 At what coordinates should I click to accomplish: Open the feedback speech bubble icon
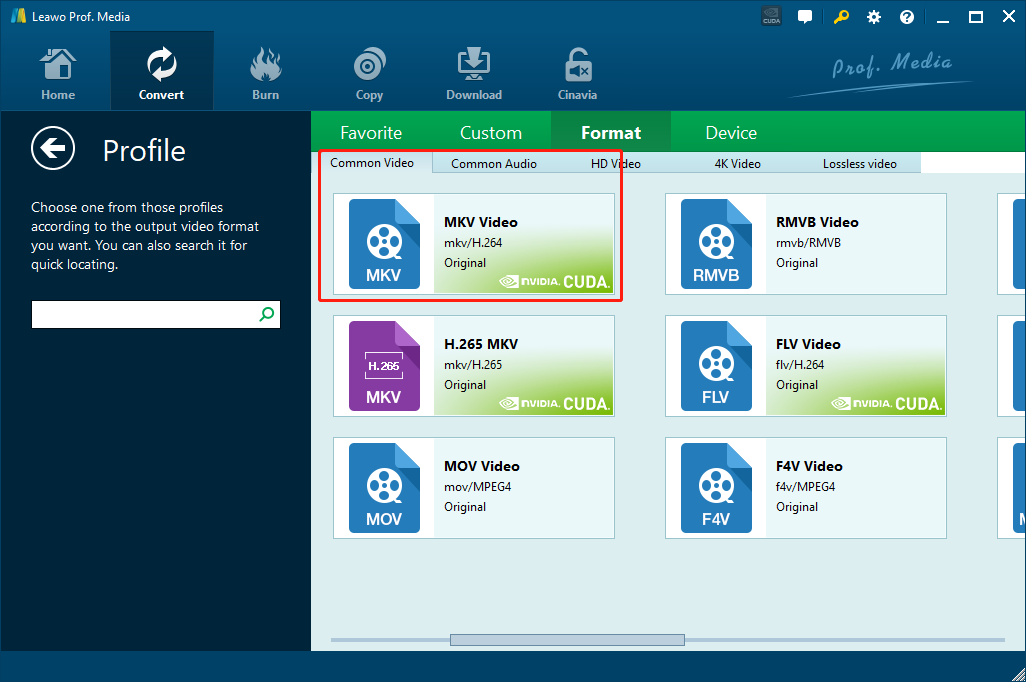coord(805,17)
